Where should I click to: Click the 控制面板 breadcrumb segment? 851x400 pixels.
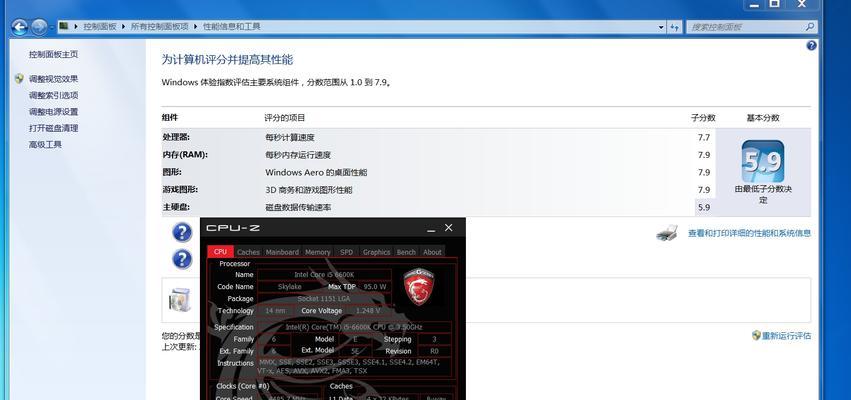[100, 26]
